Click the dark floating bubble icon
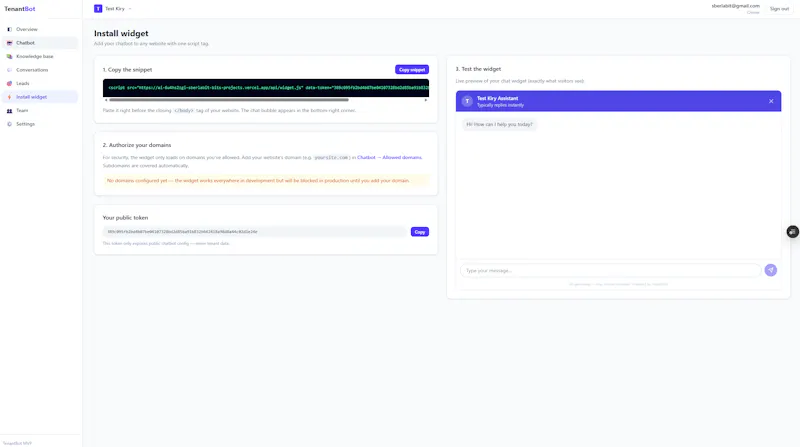Screen dimensions: 800x447 tap(792, 232)
